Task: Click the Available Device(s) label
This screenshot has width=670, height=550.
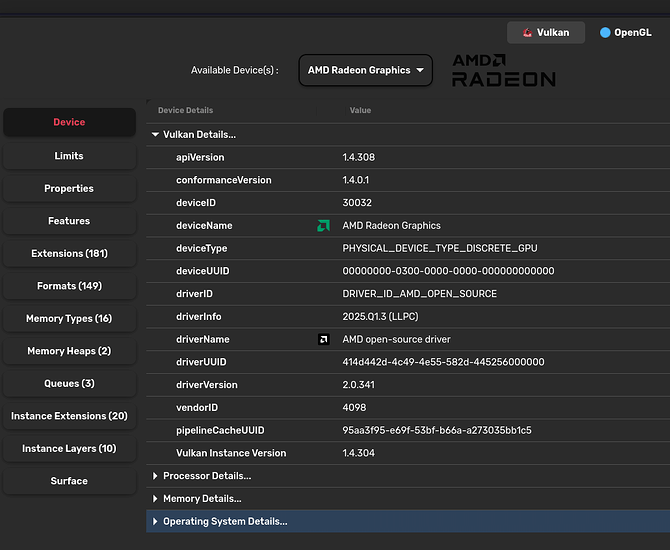Action: [x=235, y=70]
